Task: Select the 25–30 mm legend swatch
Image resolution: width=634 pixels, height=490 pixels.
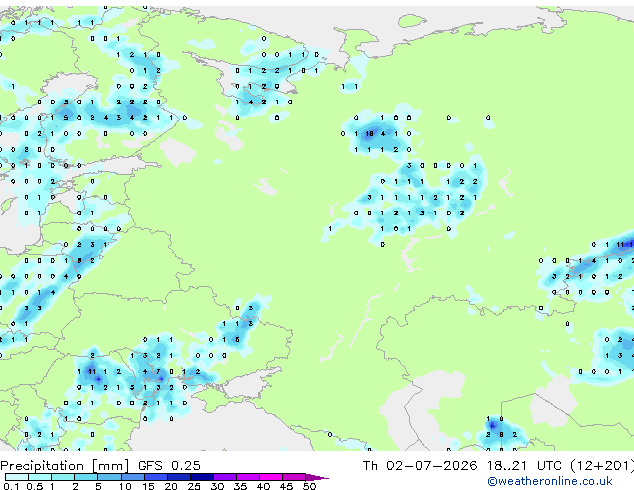Action: pyautogui.click(x=202, y=477)
